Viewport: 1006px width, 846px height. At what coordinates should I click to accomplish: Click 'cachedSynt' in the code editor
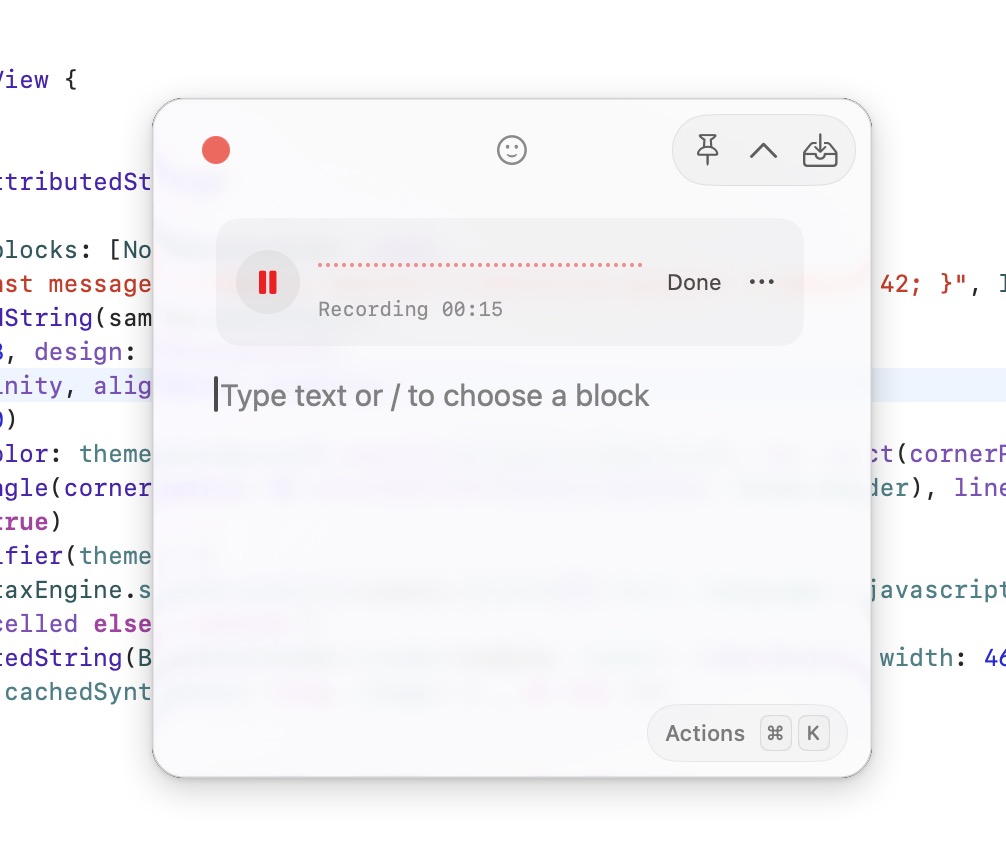(x=78, y=691)
